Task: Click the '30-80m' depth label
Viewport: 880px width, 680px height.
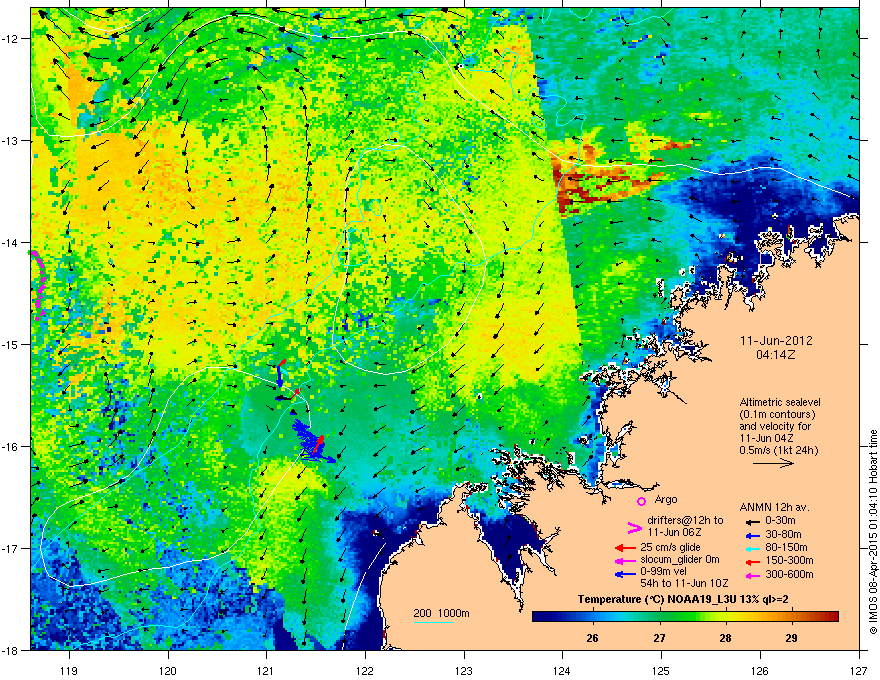Action: (784, 534)
